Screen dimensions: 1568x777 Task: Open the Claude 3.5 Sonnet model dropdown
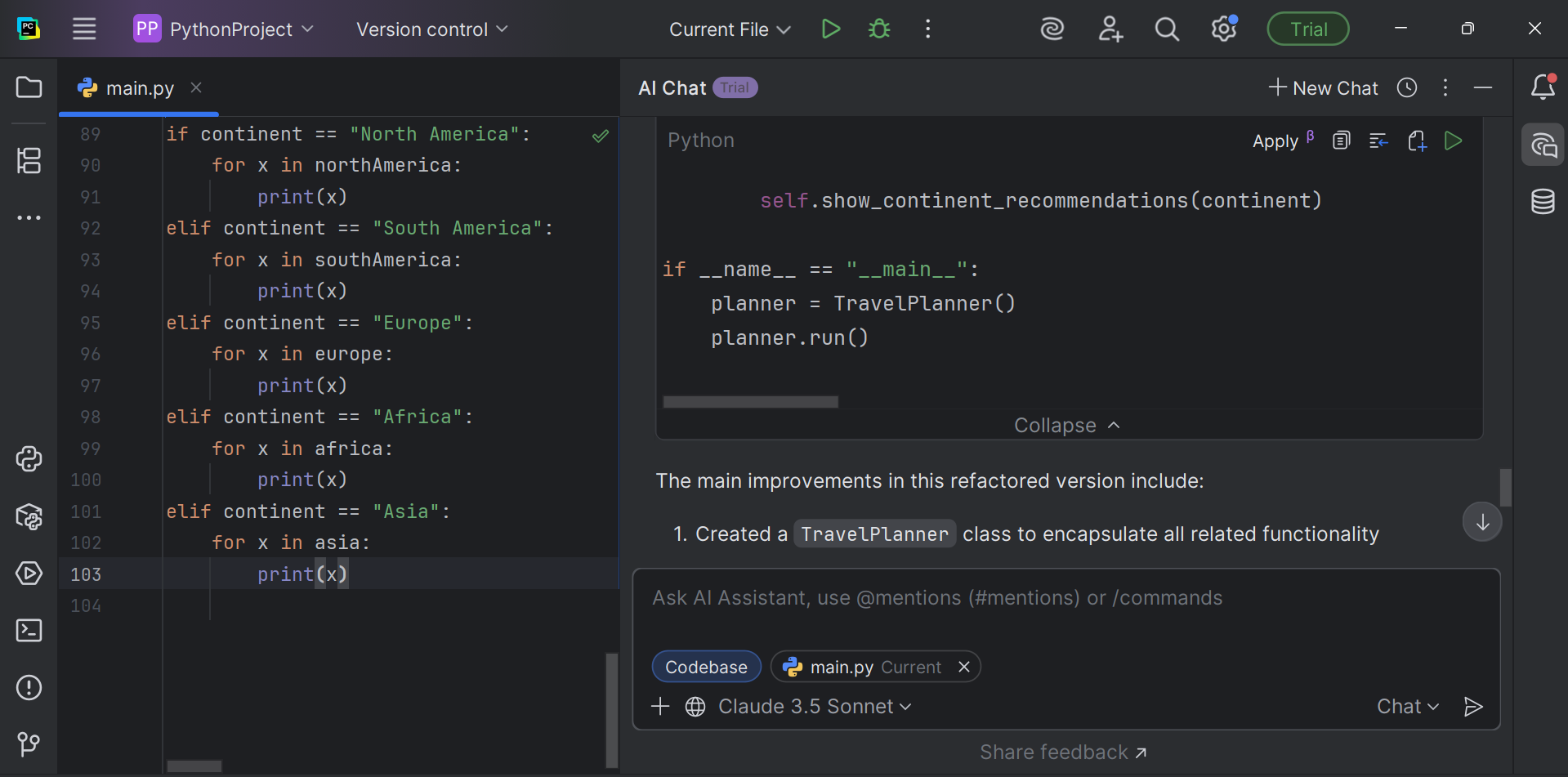point(815,707)
